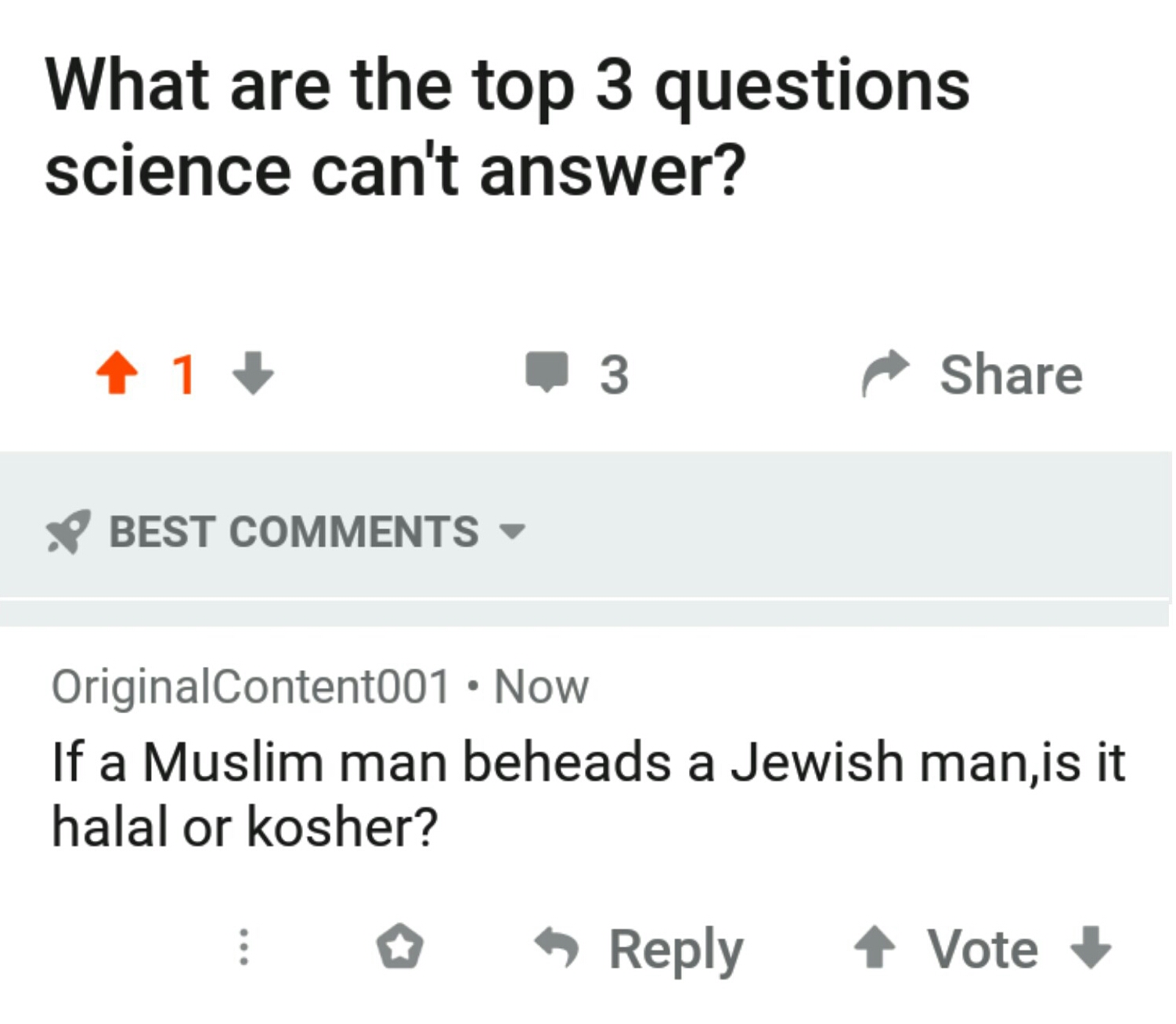Open the three-dot overflow menu on the comment

[x=243, y=947]
